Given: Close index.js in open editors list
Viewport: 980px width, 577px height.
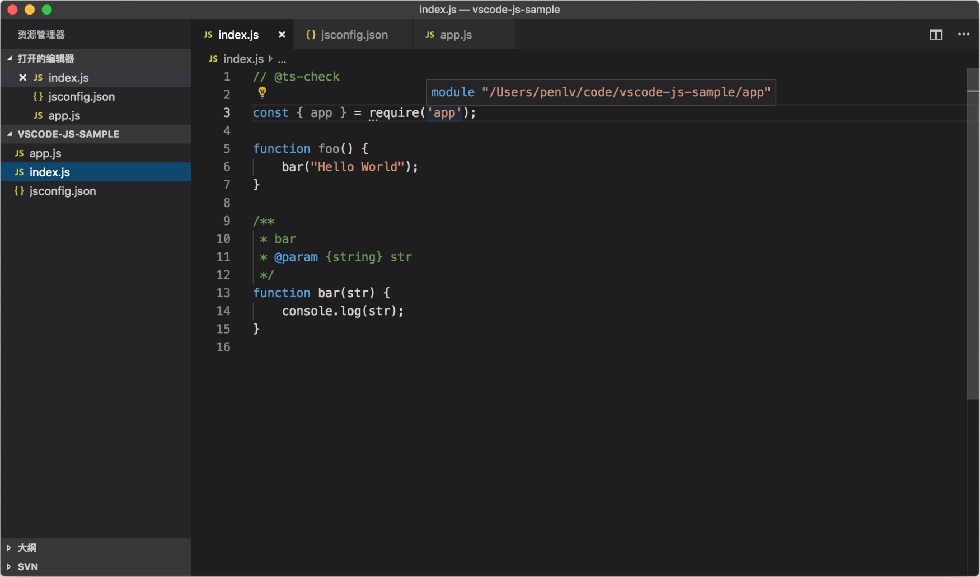Looking at the screenshot, I should point(23,78).
